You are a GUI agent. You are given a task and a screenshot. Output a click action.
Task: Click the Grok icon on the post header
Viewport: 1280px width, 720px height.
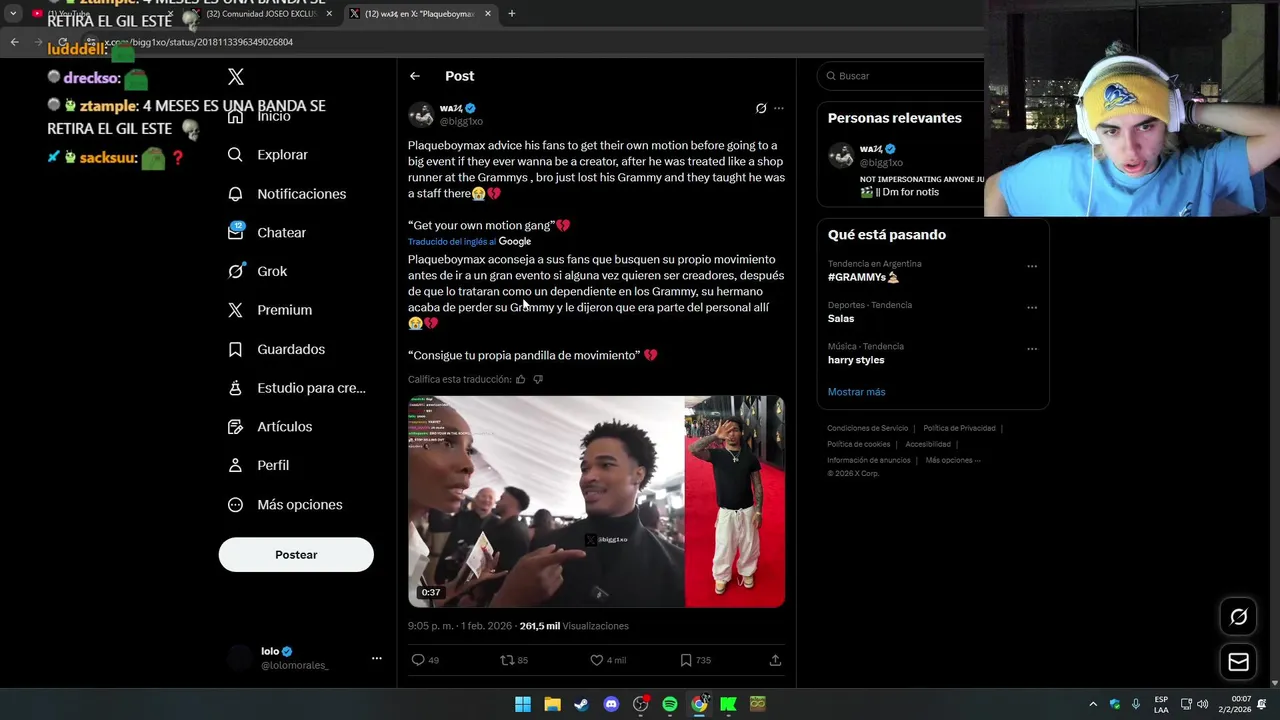[761, 108]
